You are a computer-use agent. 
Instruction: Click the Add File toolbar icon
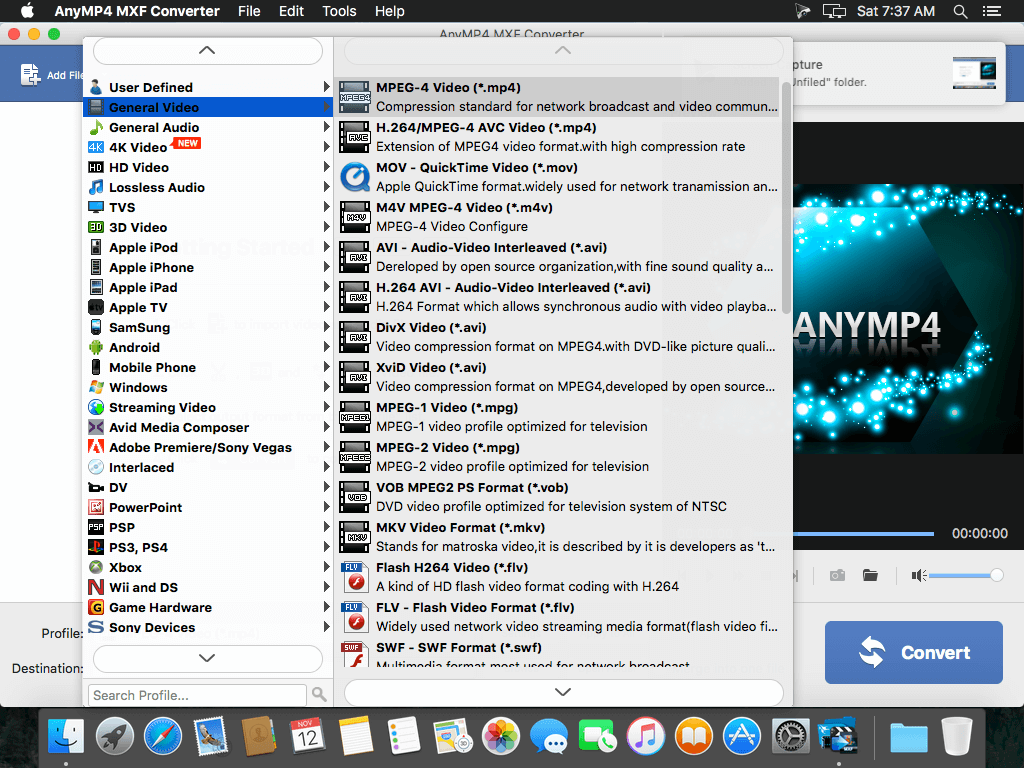pyautogui.click(x=30, y=74)
